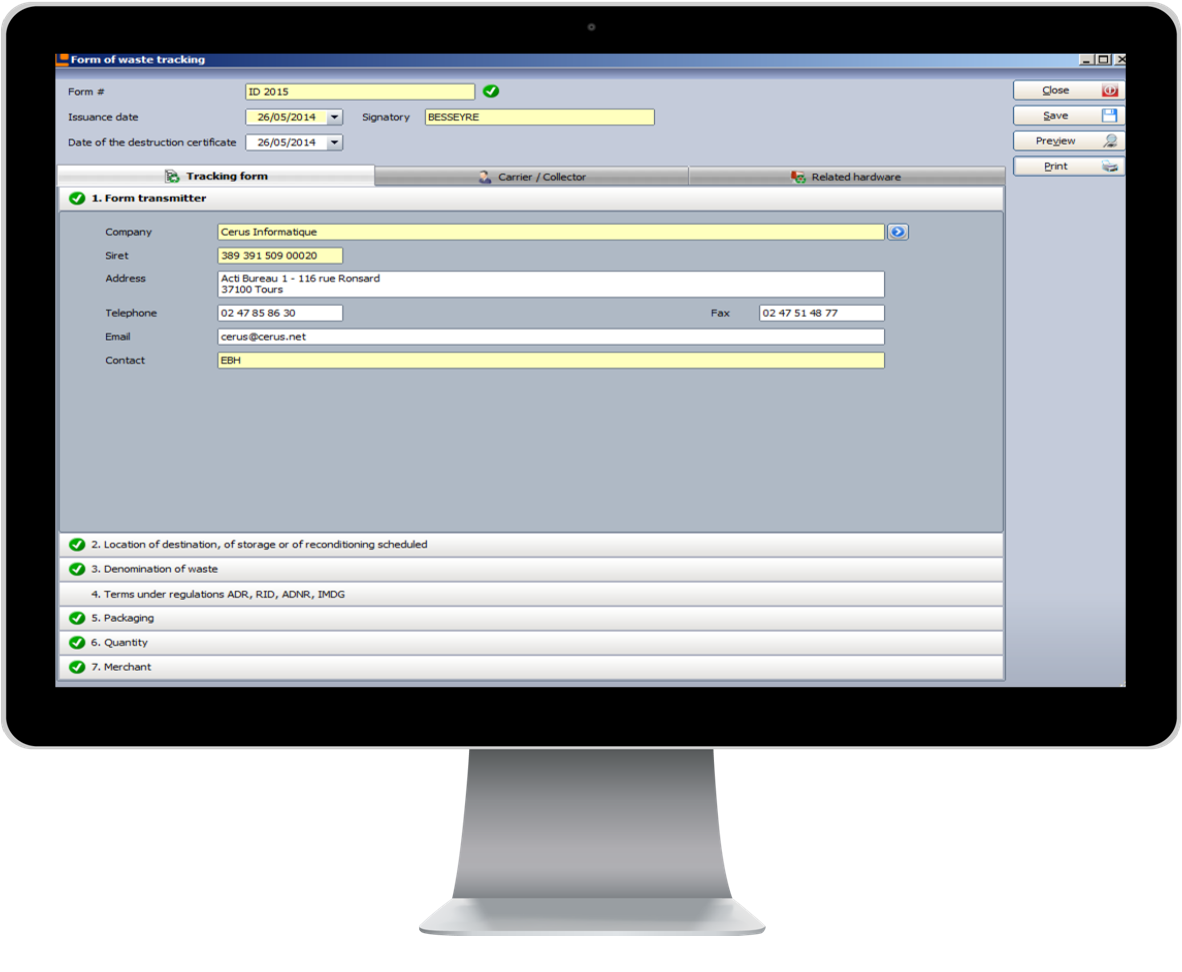This screenshot has width=1182, height=972.
Task: Click the Address text area
Action: pos(550,284)
